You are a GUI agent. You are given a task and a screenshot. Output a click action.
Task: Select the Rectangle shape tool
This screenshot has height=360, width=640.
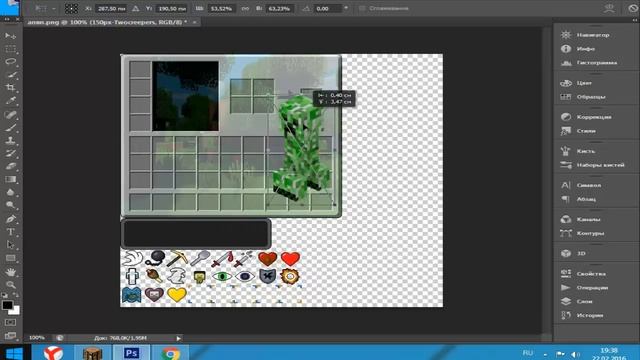click(x=10, y=258)
